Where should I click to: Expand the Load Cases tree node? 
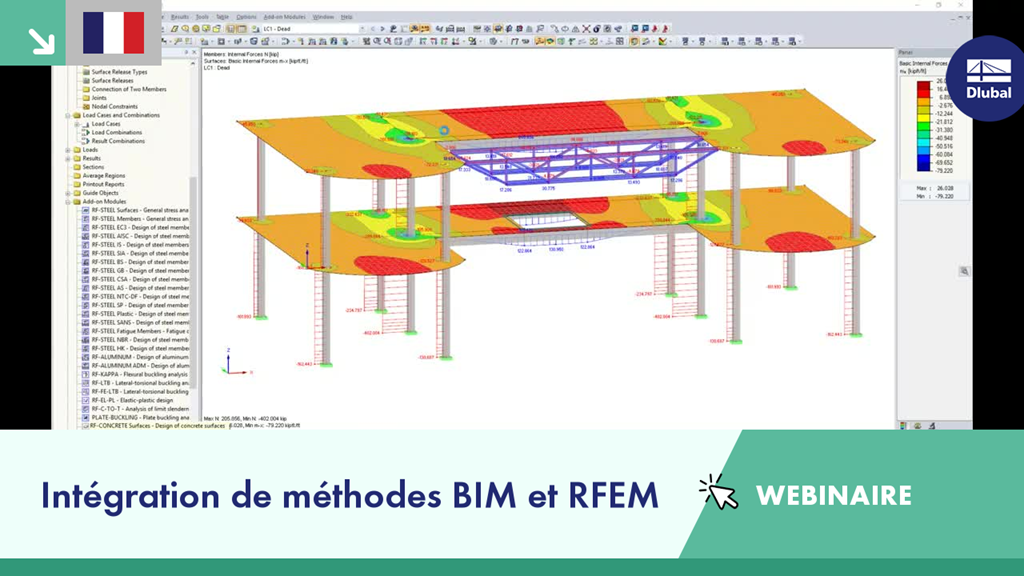tap(77, 123)
